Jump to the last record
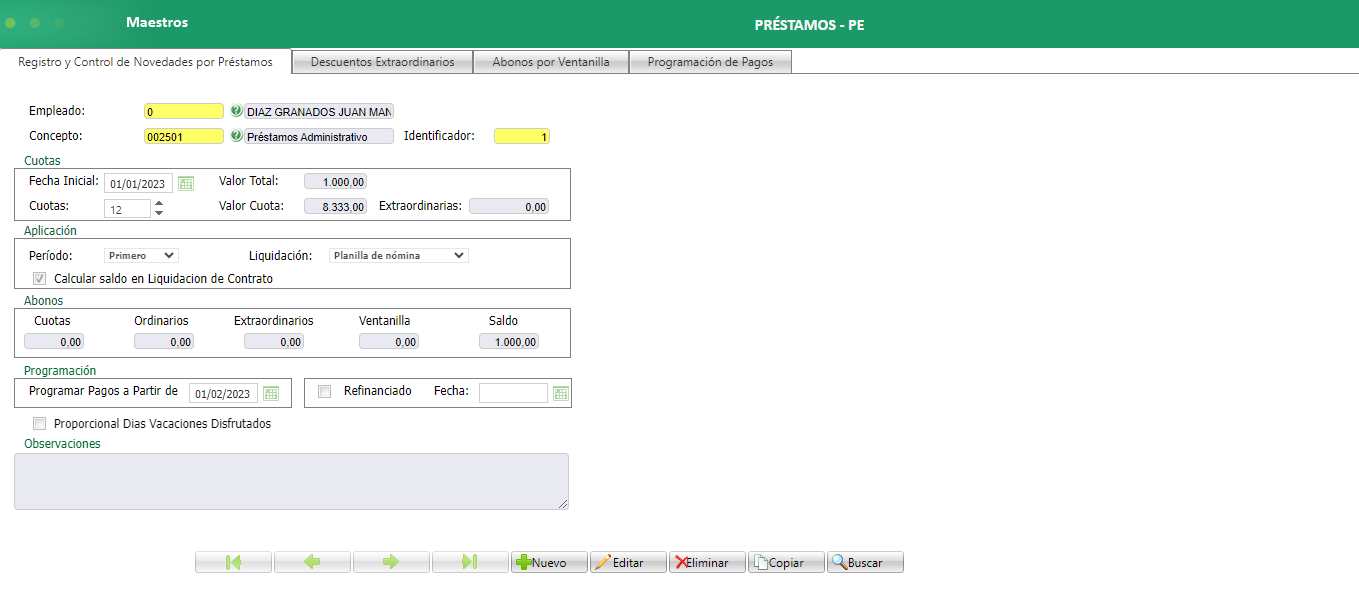Viewport: 1359px width, 594px height. coord(470,561)
